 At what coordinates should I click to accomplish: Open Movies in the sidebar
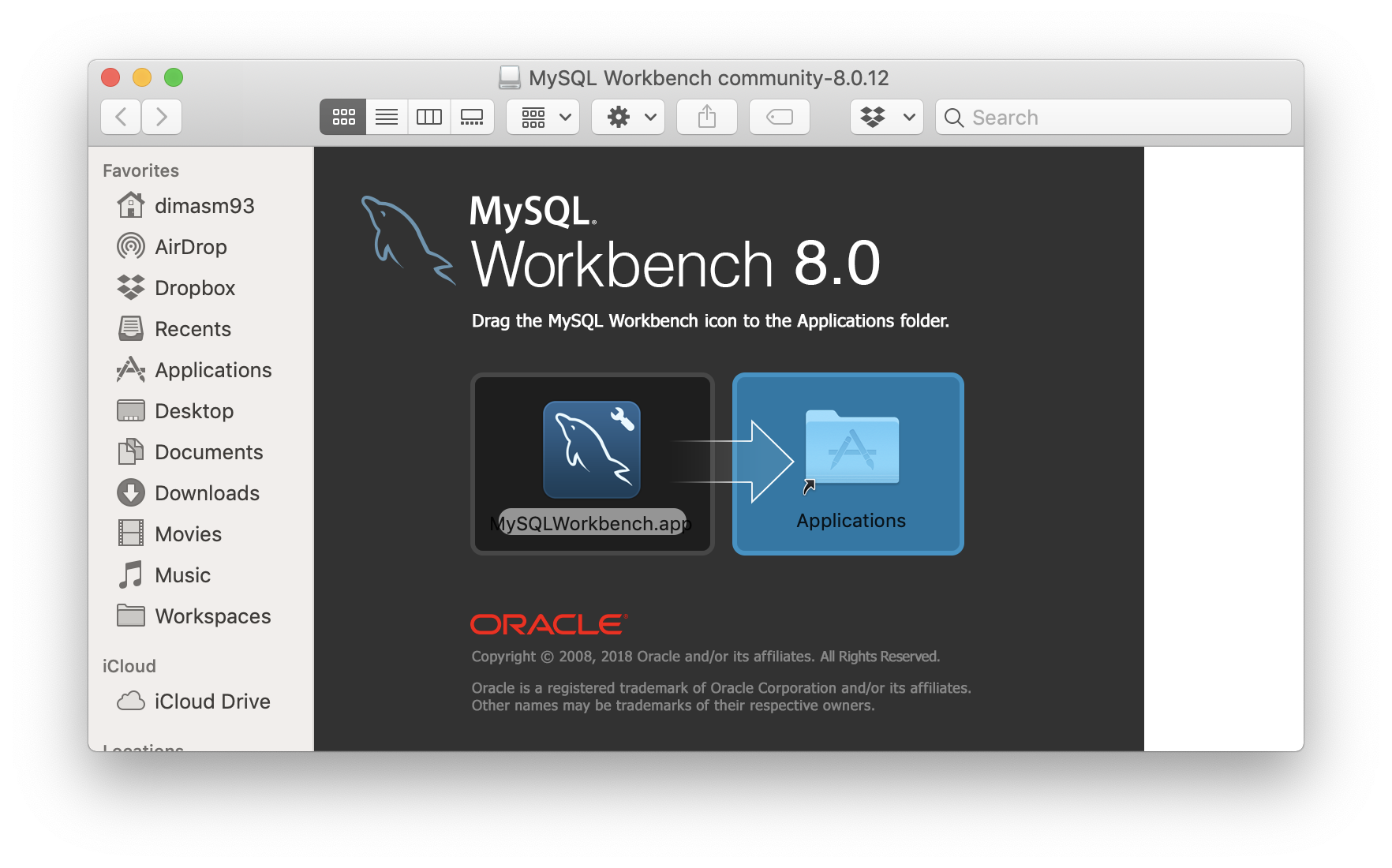coord(169,534)
